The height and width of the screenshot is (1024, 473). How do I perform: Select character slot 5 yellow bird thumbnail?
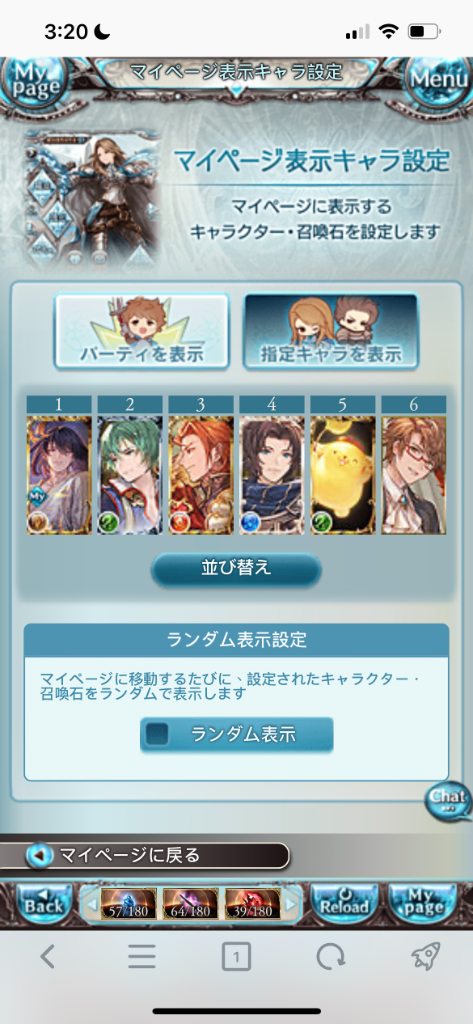coord(342,475)
